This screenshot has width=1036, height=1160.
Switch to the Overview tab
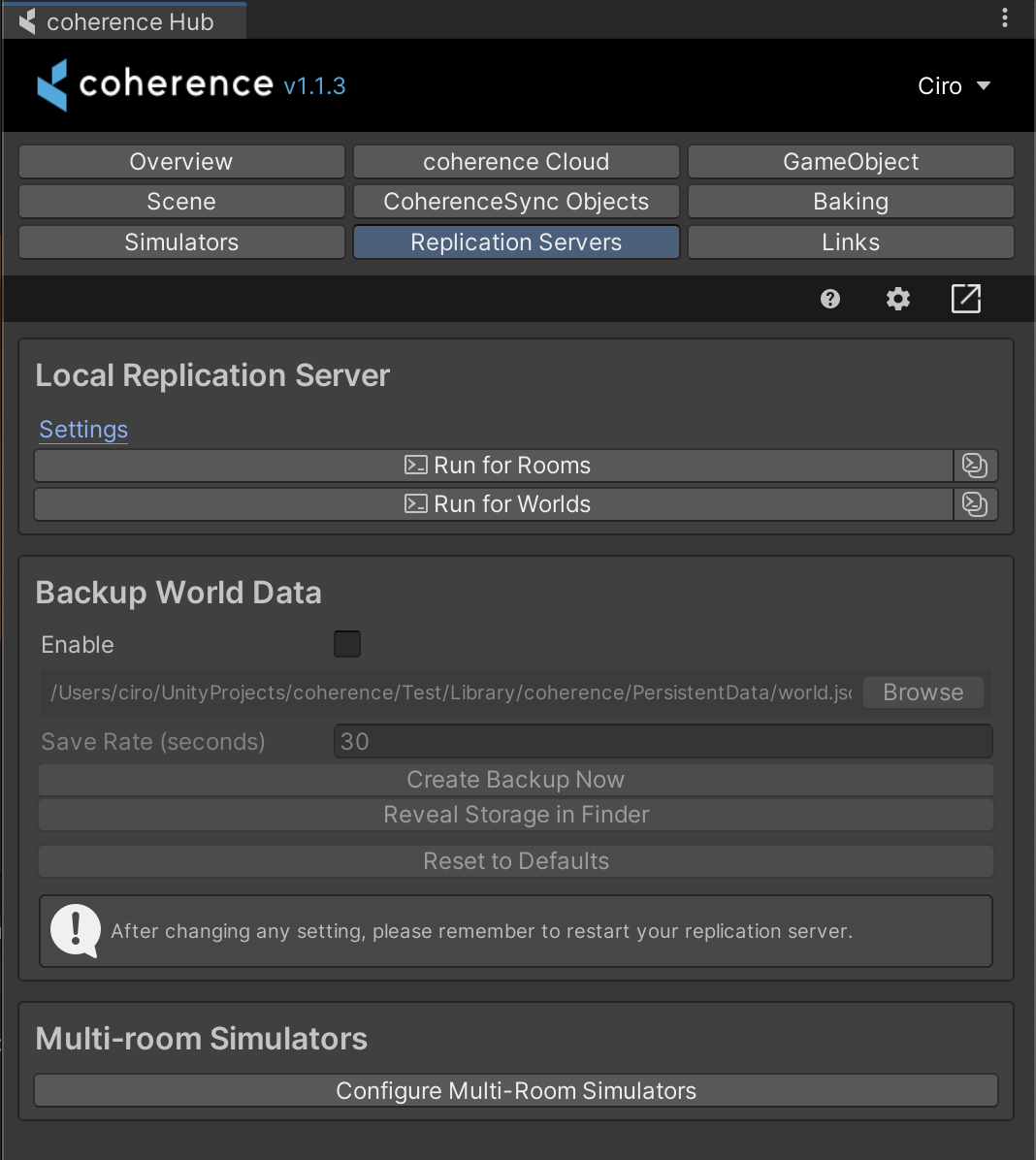(181, 162)
